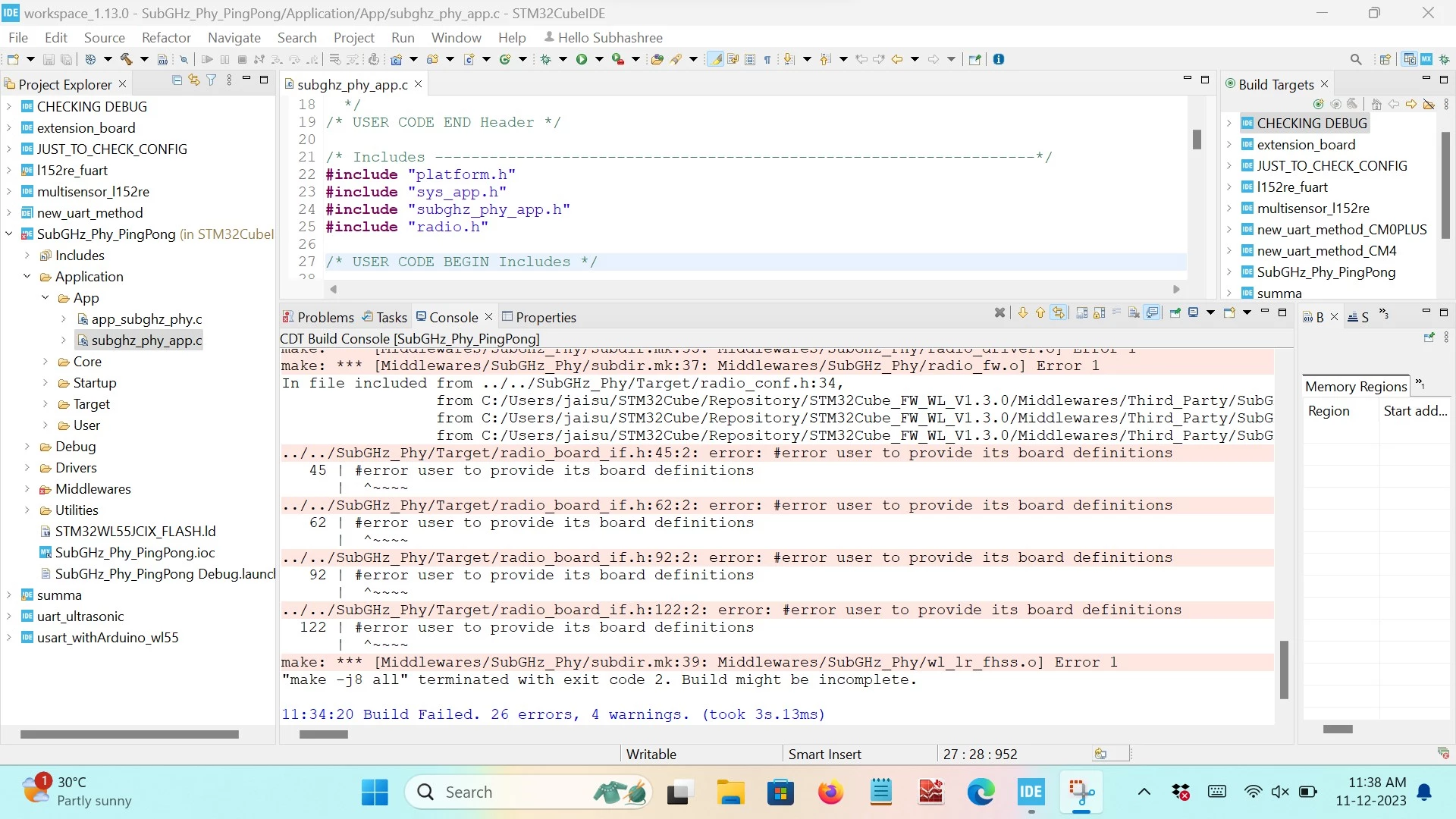Expand the Drivers folder

click(x=27, y=468)
